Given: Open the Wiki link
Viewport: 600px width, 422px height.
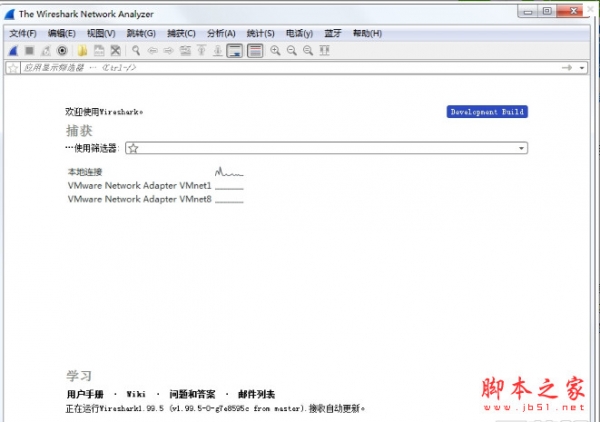Looking at the screenshot, I should point(136,394).
